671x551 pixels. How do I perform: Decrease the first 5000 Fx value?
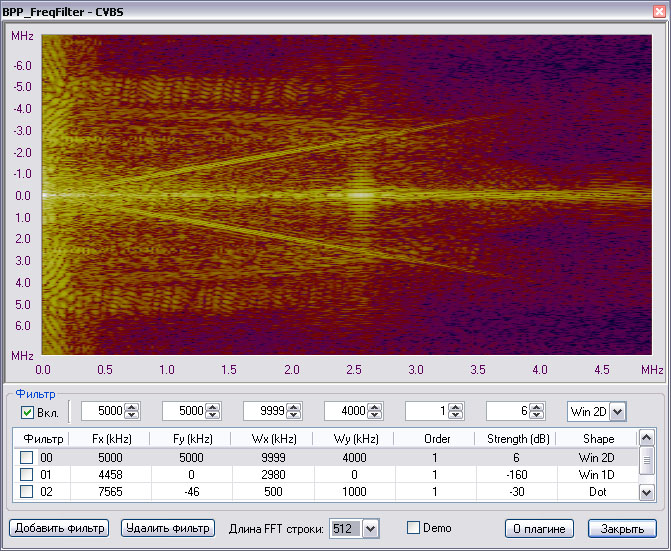(132, 415)
